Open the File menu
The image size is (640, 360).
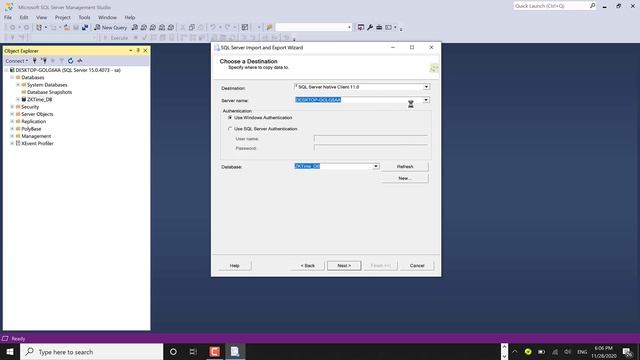8,18
